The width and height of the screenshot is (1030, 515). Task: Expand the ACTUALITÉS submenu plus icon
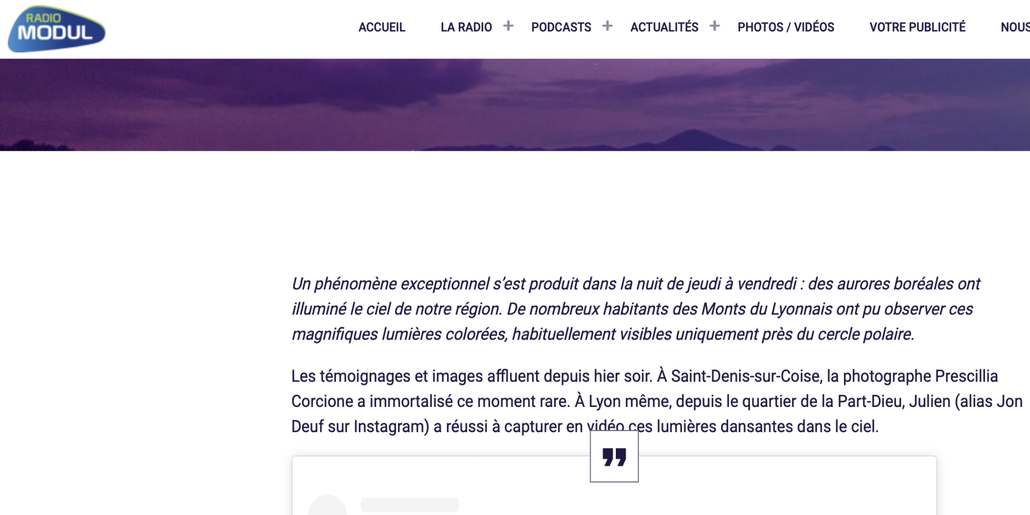(714, 26)
